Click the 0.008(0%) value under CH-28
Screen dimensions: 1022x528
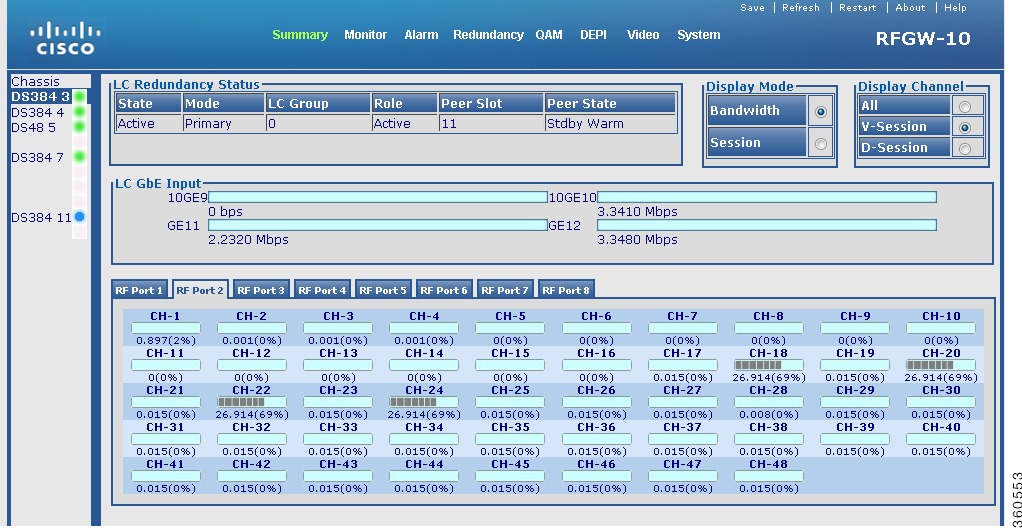pos(768,415)
